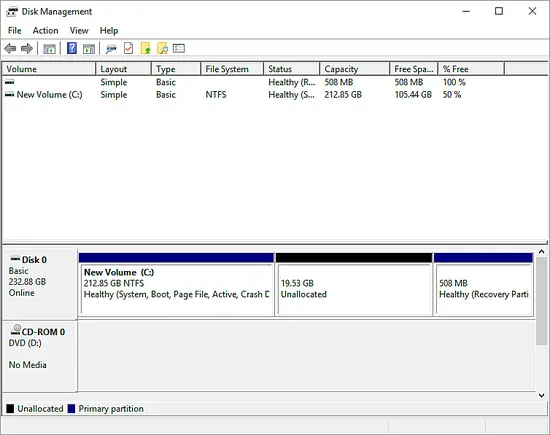This screenshot has width=550, height=435.
Task: Click the Connect/Rescan disk toolbar icon
Action: (111, 49)
